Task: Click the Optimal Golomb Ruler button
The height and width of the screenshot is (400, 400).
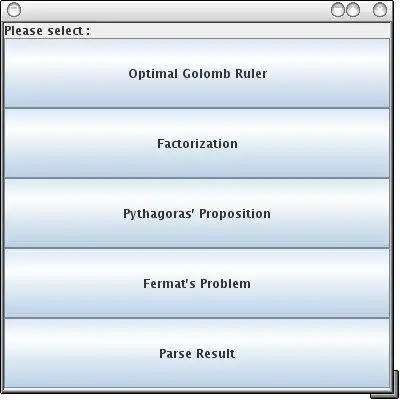Action: [x=197, y=73]
